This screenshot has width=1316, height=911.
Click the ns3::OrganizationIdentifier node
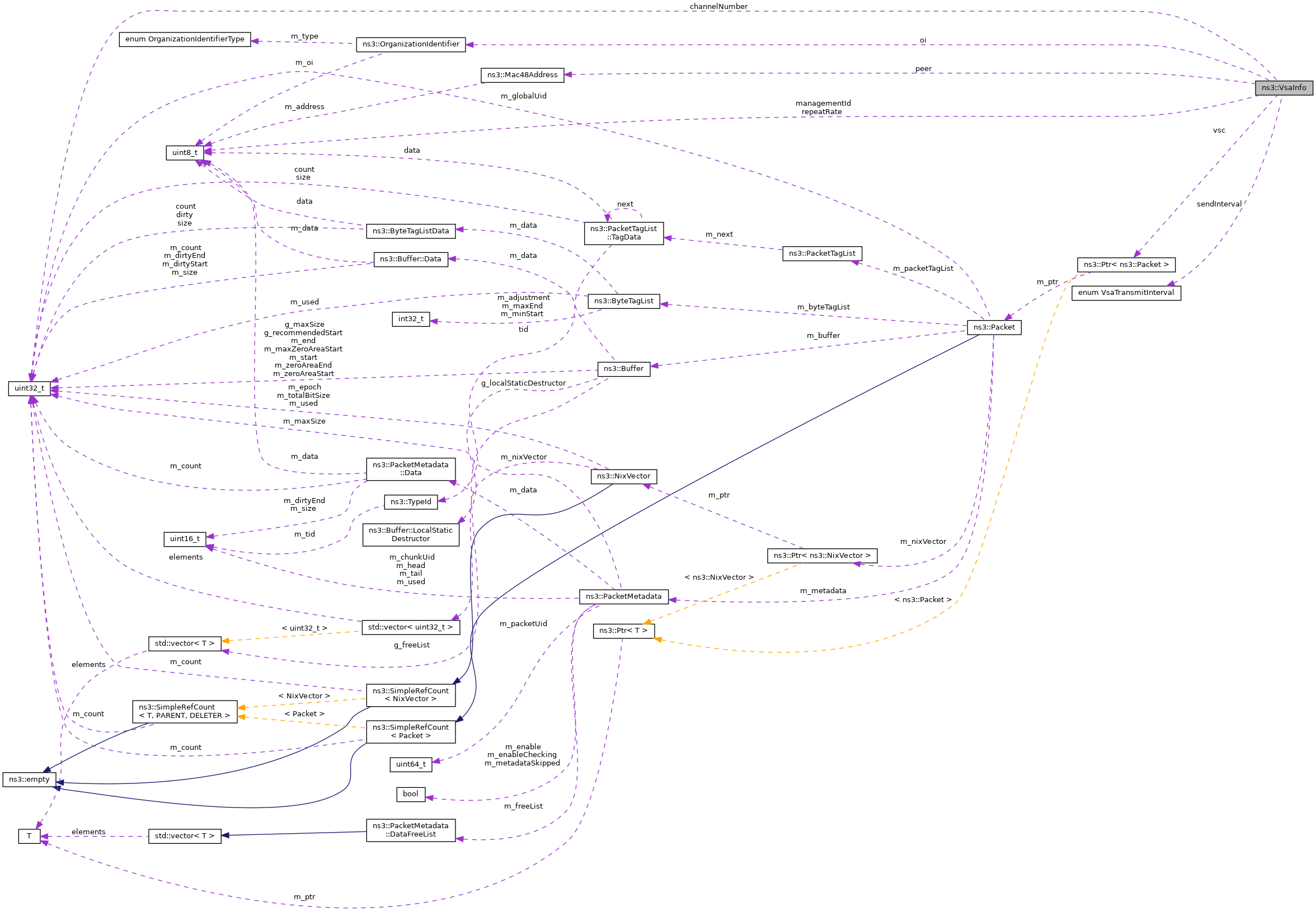point(410,45)
